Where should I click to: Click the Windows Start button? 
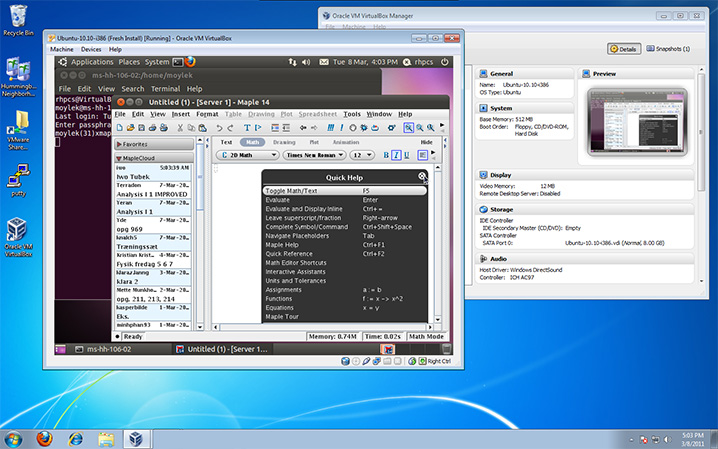point(13,439)
